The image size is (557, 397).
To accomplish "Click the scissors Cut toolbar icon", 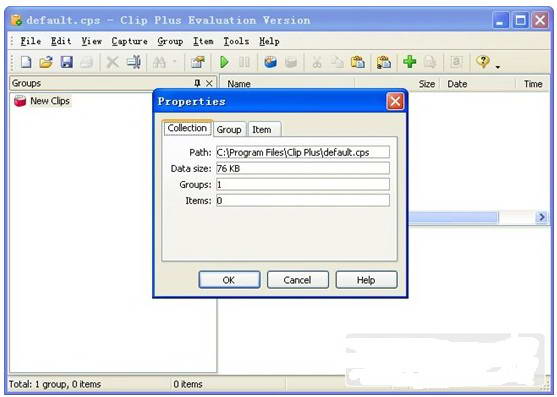I will click(316, 62).
